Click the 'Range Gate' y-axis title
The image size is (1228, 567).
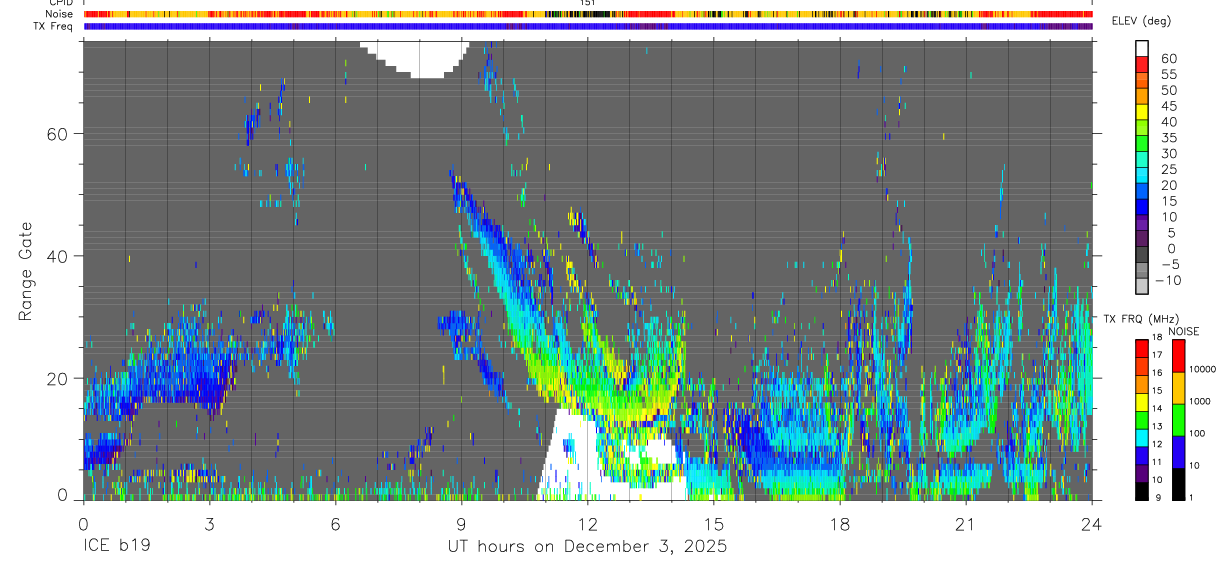point(25,271)
